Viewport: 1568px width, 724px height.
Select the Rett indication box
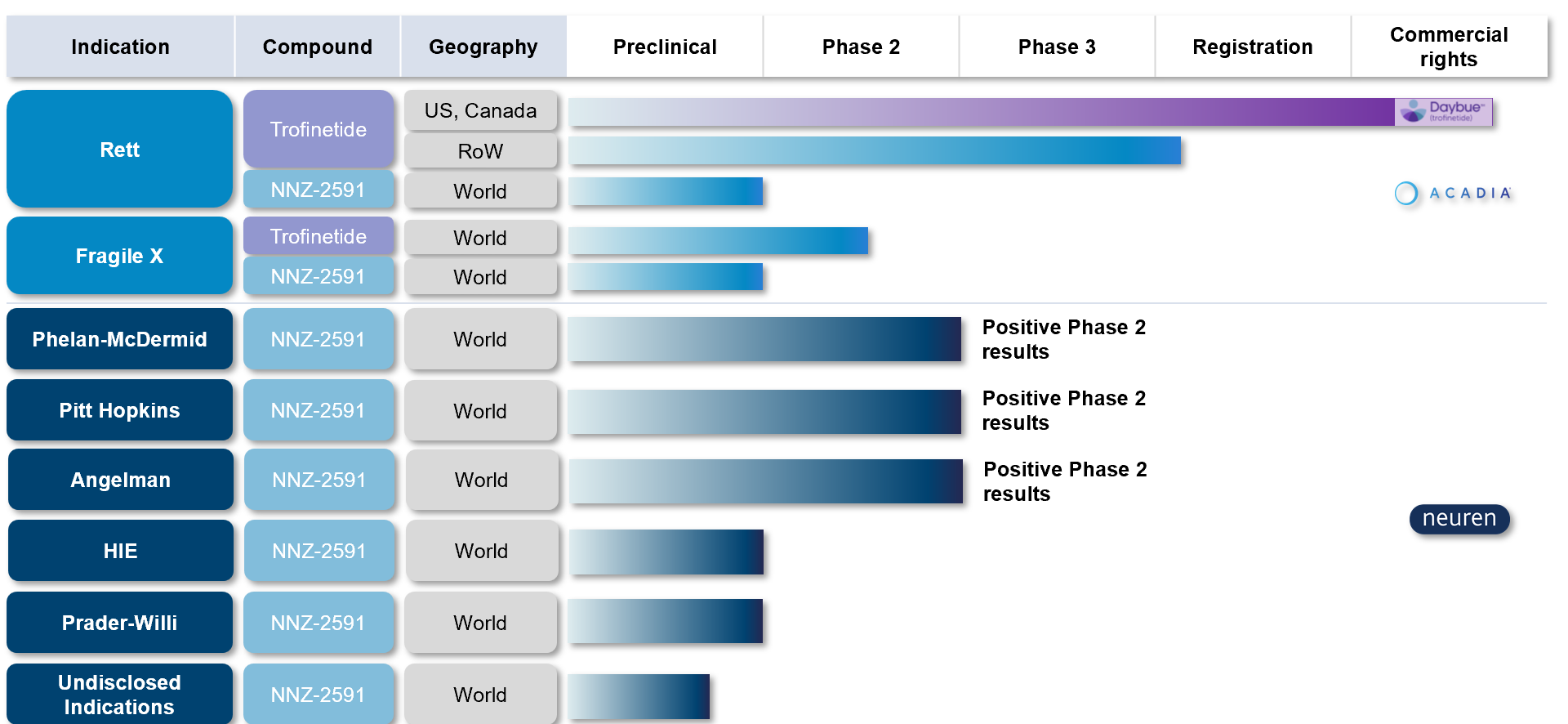[x=120, y=149]
